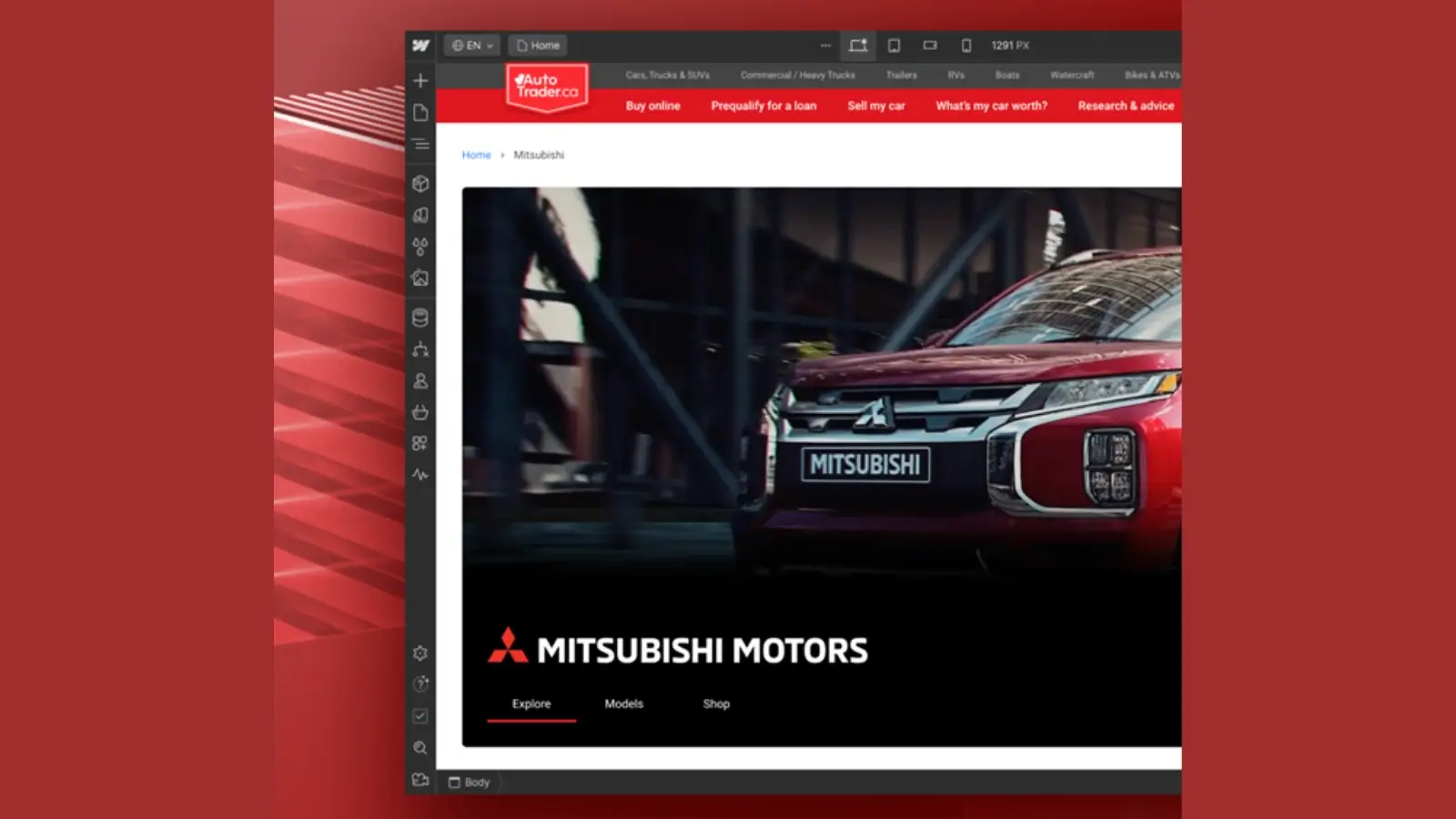Switch to the tablet breakpoint
1456x819 pixels.
coord(895,45)
